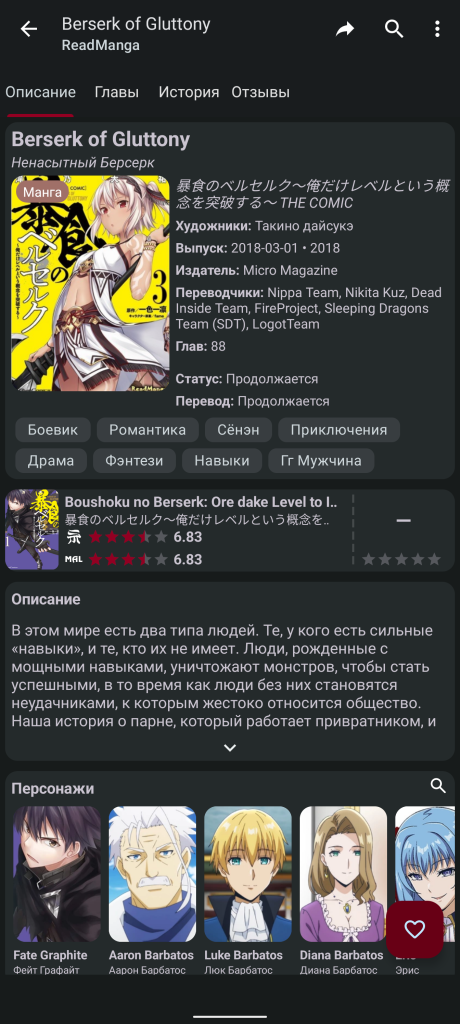Screen dimensions: 460x1024
Task: Expand the description with the chevron
Action: [230, 748]
